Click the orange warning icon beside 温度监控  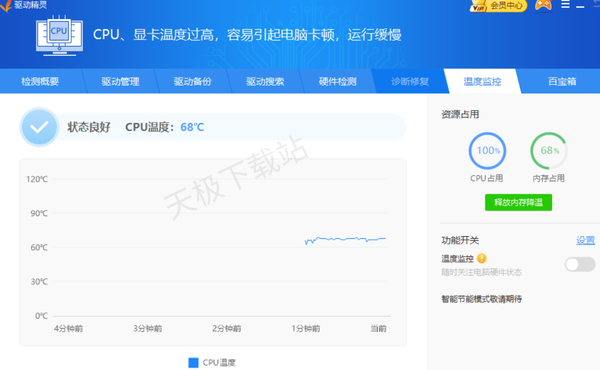click(x=482, y=258)
